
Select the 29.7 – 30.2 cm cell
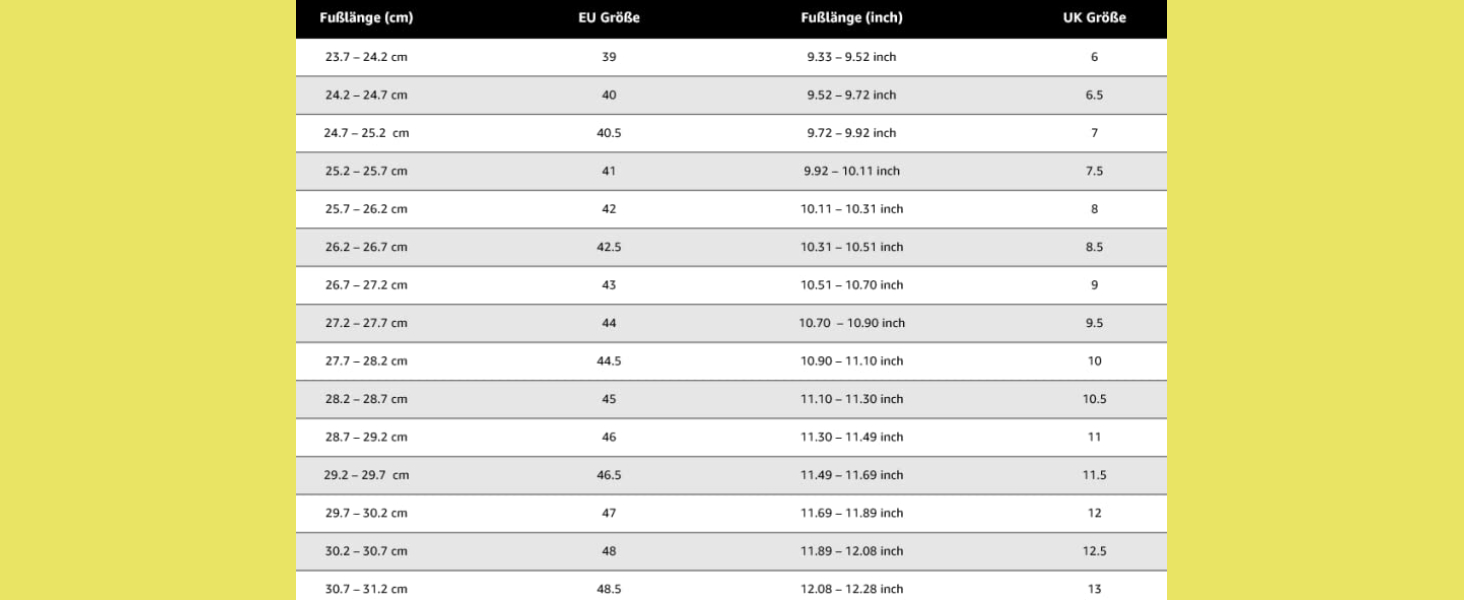pyautogui.click(x=366, y=513)
